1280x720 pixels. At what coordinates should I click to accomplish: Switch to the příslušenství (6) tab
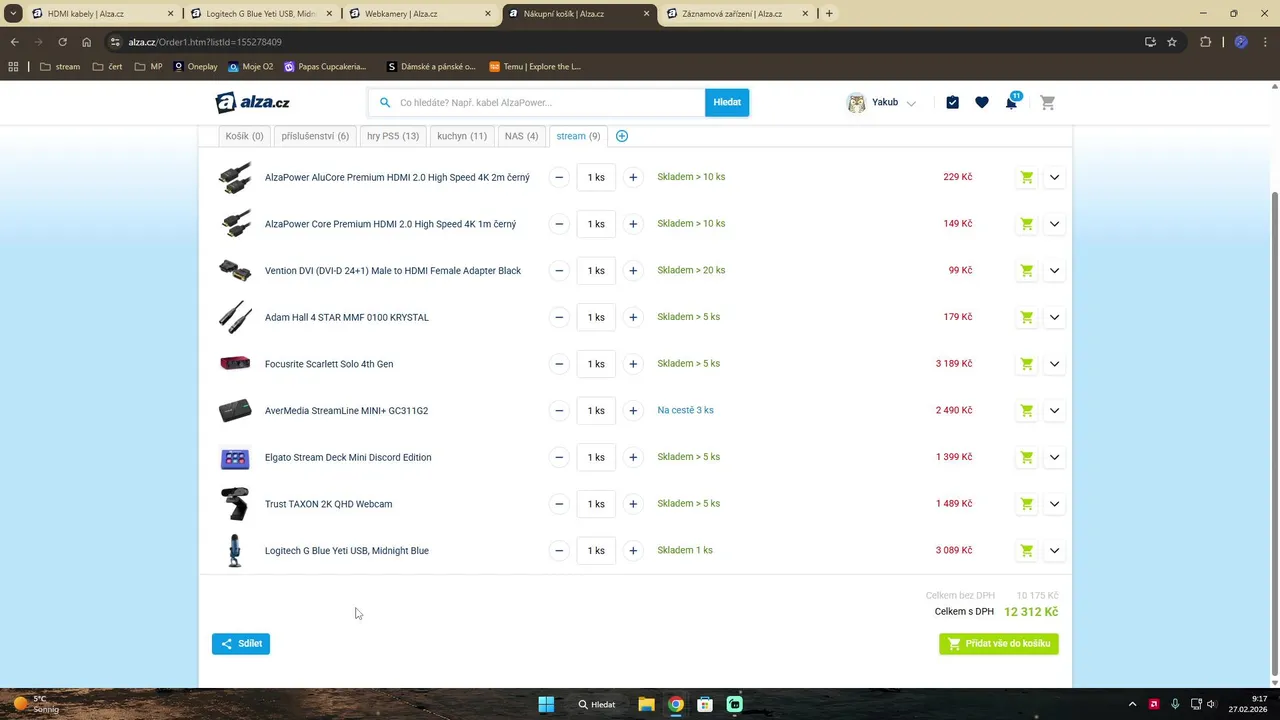pyautogui.click(x=315, y=136)
